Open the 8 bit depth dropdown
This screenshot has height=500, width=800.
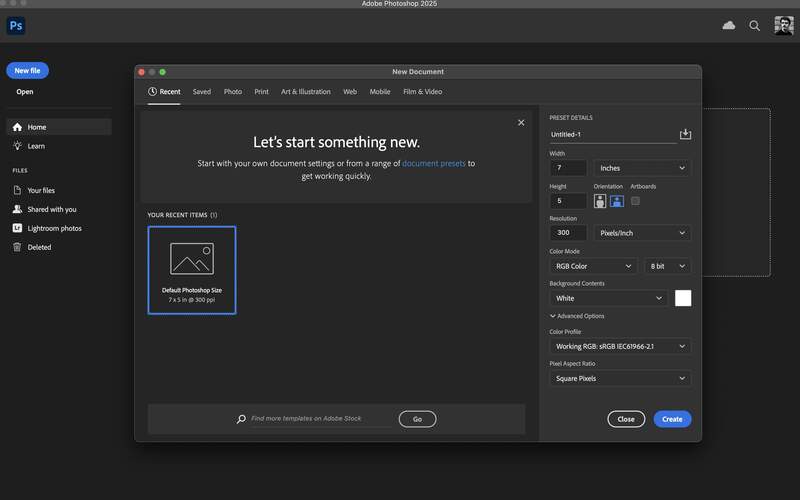(667, 266)
